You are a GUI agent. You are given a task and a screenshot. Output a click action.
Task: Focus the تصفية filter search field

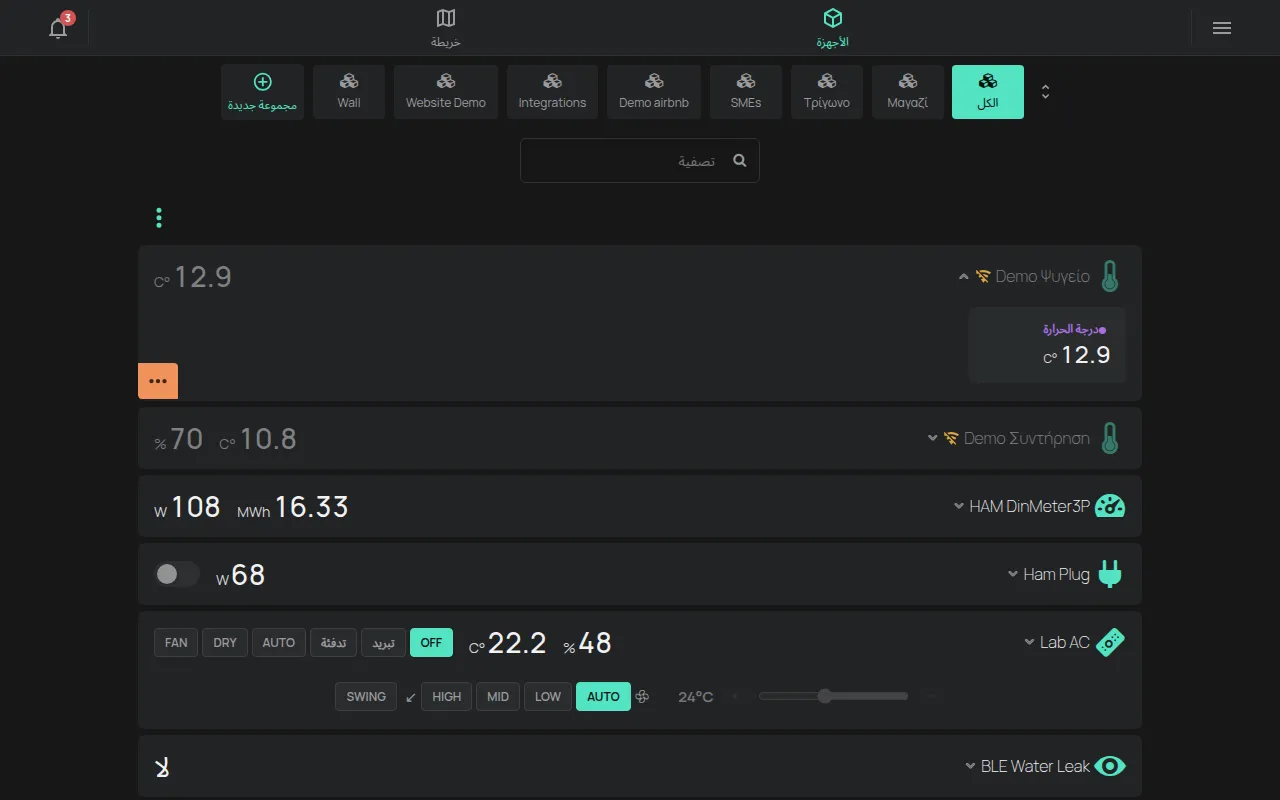640,160
